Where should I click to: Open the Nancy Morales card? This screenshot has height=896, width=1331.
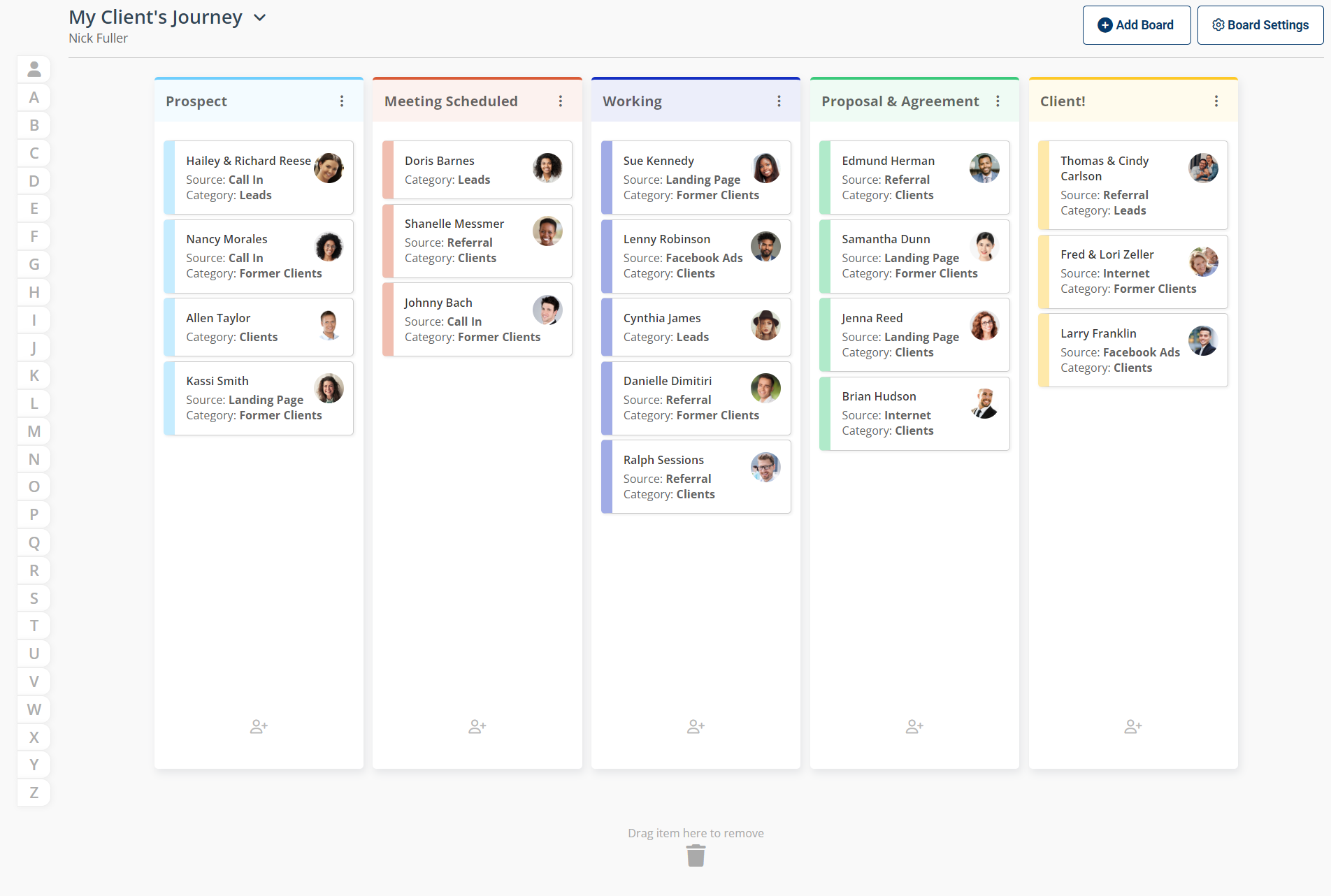tap(259, 256)
